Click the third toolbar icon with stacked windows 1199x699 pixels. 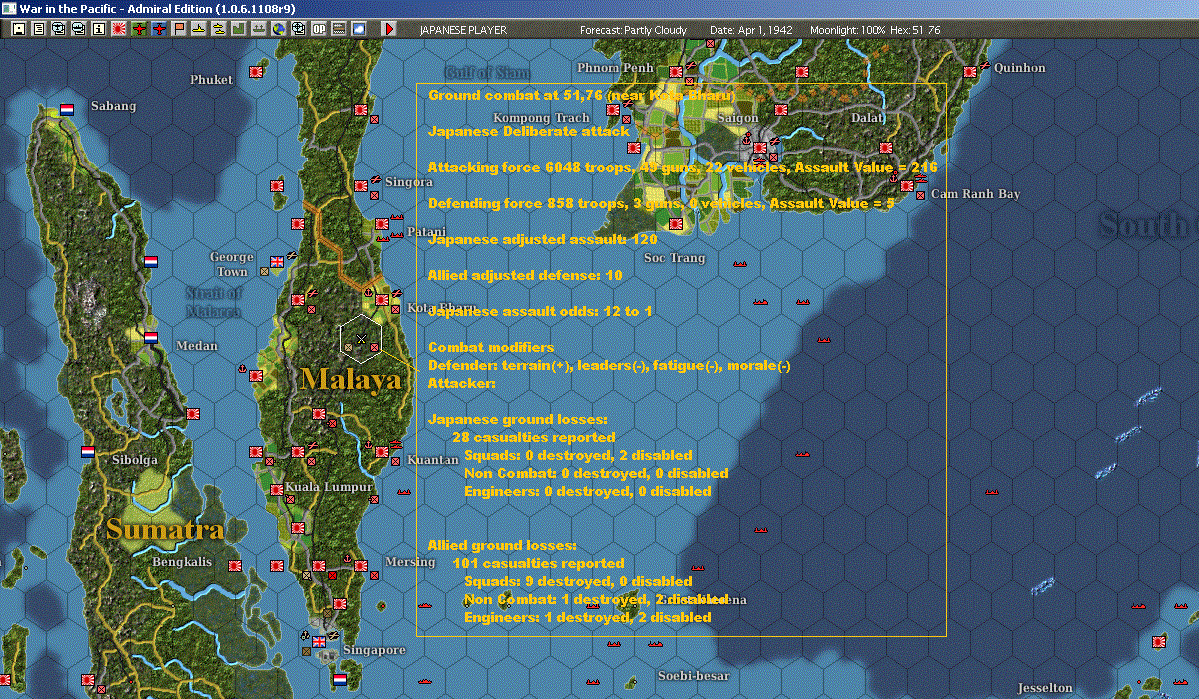click(x=59, y=29)
